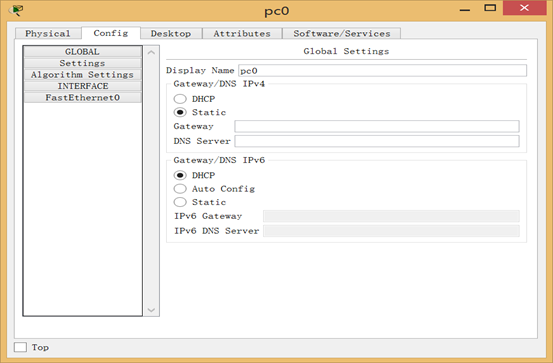The image size is (553, 363).
Task: Click the IPv6 Gateway field
Action: (391, 216)
